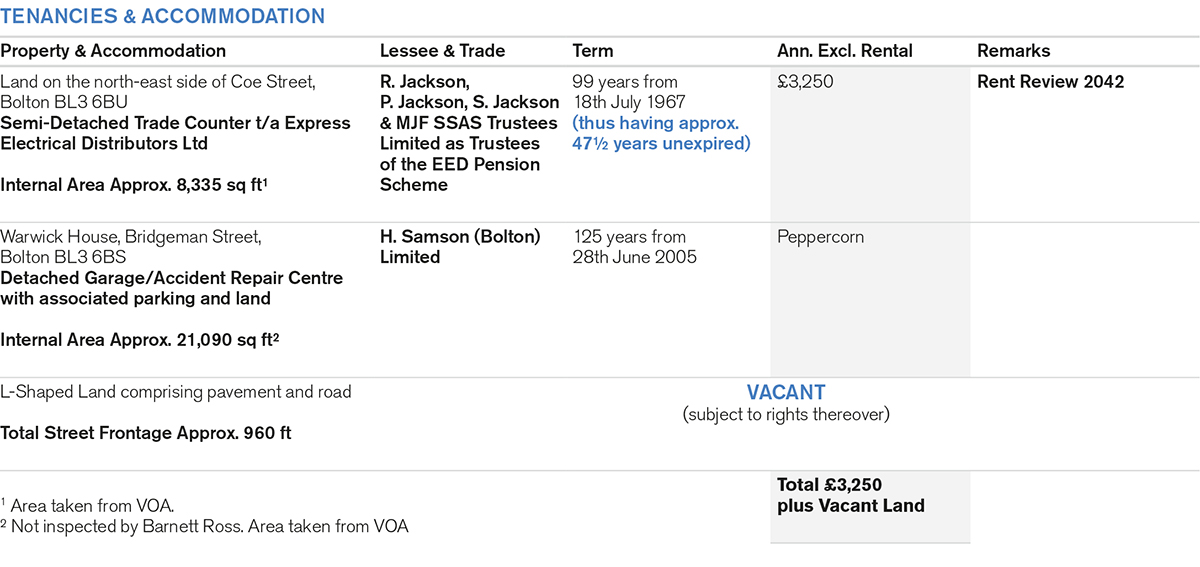The width and height of the screenshot is (1200, 567).
Task: Click Rent Review 2042 remark
Action: tap(1050, 82)
